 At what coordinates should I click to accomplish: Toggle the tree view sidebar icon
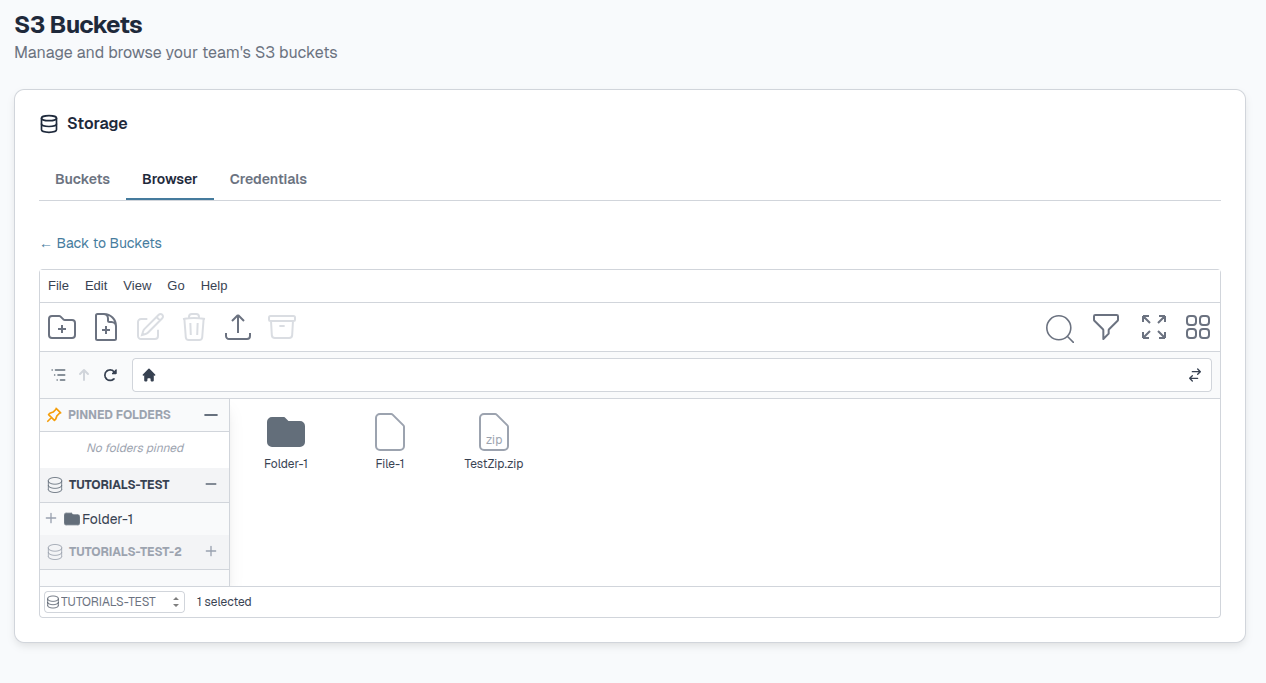pyautogui.click(x=59, y=375)
